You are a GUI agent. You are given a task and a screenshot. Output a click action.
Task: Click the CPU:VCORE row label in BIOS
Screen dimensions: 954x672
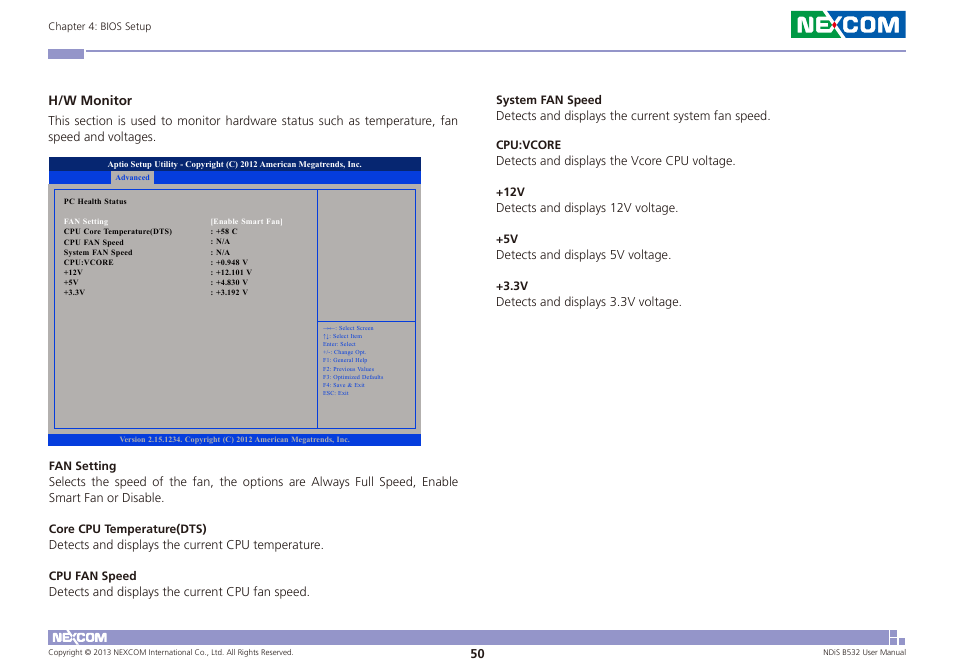point(88,262)
